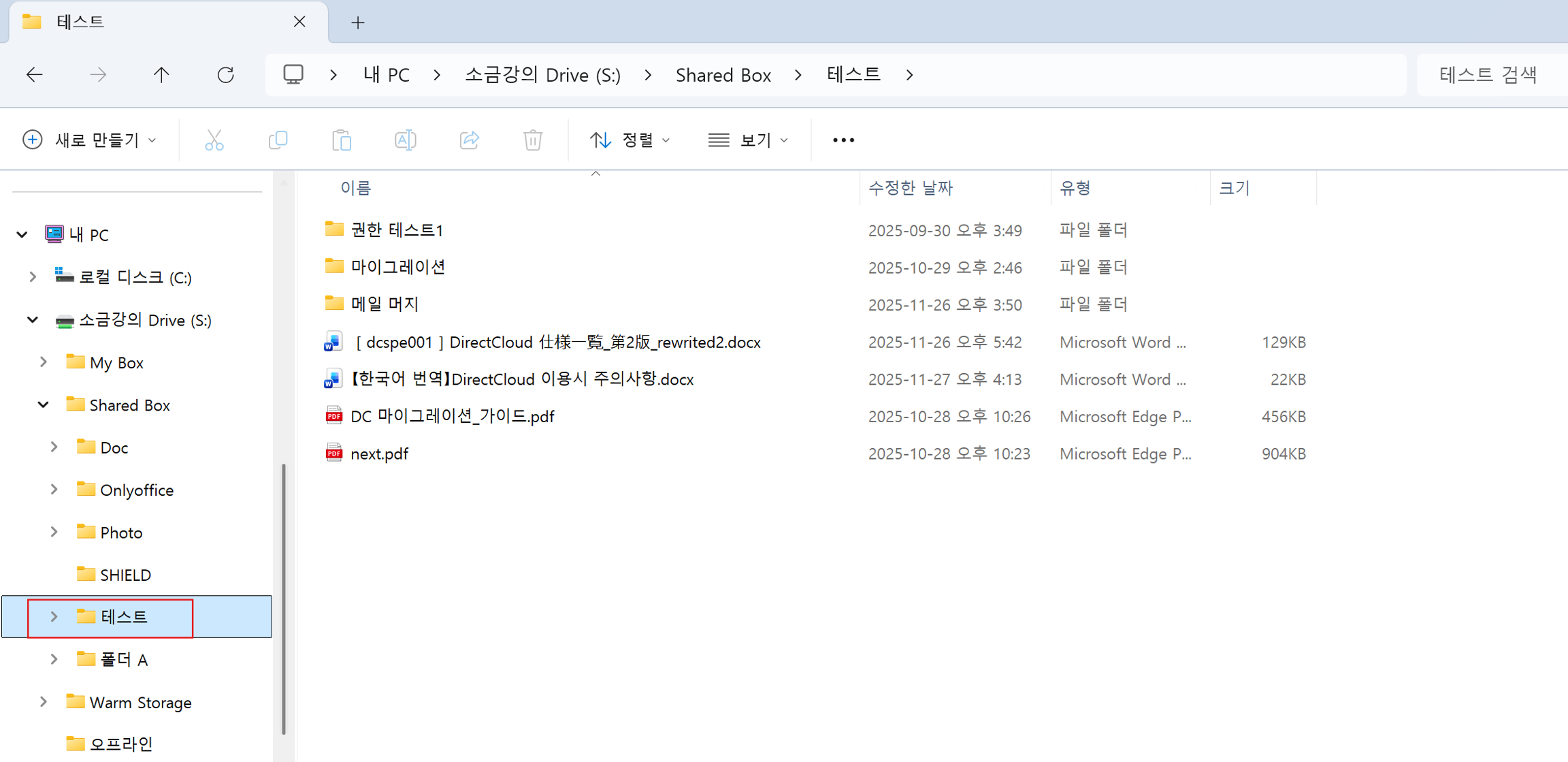Expand the 로컬 디스크 (C:) node

coord(32,277)
